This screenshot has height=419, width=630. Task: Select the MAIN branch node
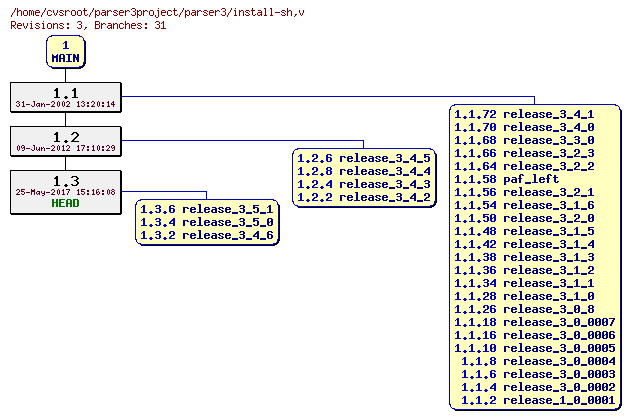65,52
